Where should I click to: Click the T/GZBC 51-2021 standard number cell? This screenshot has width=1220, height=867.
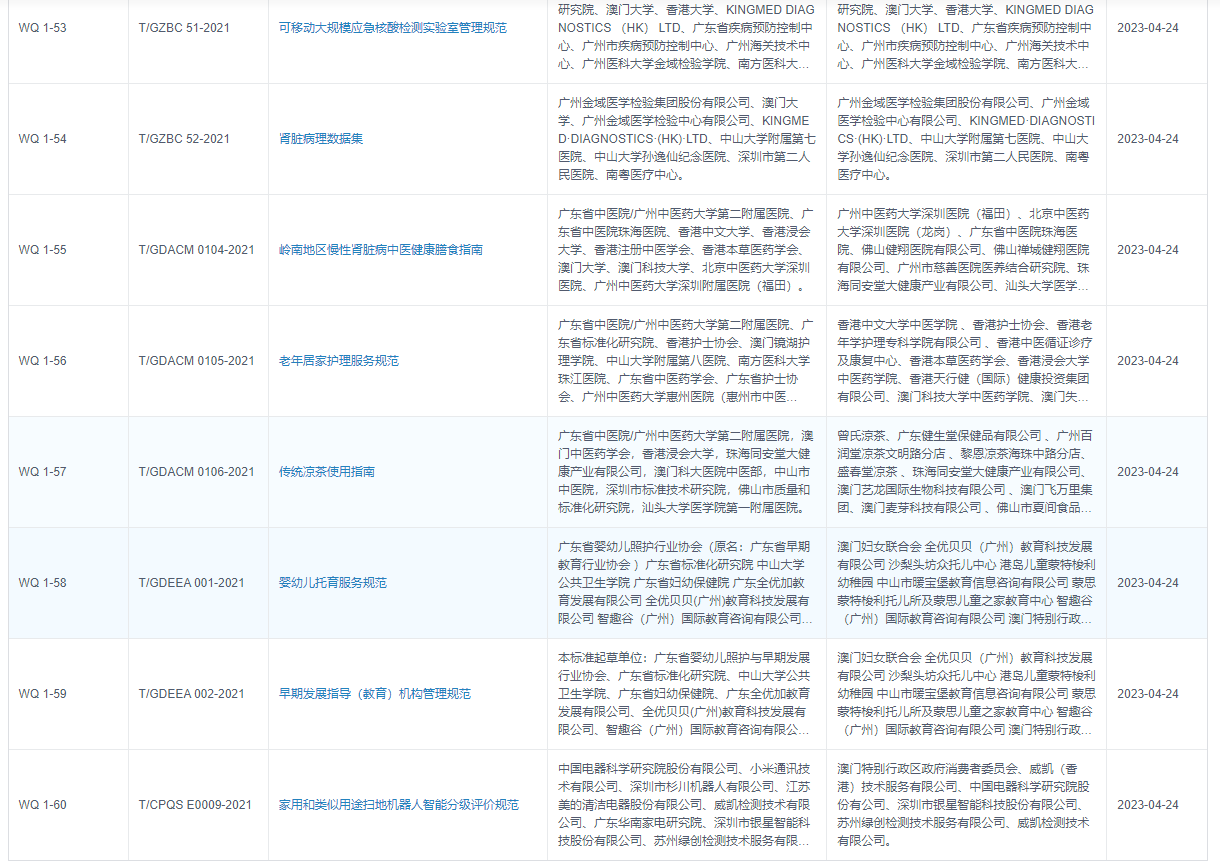click(183, 28)
